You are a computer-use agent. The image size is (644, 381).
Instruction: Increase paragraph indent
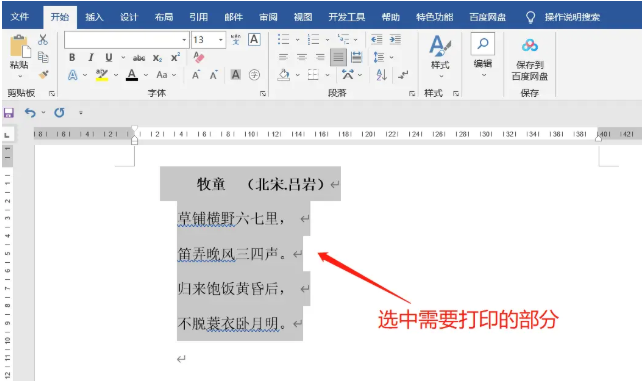[x=395, y=39]
